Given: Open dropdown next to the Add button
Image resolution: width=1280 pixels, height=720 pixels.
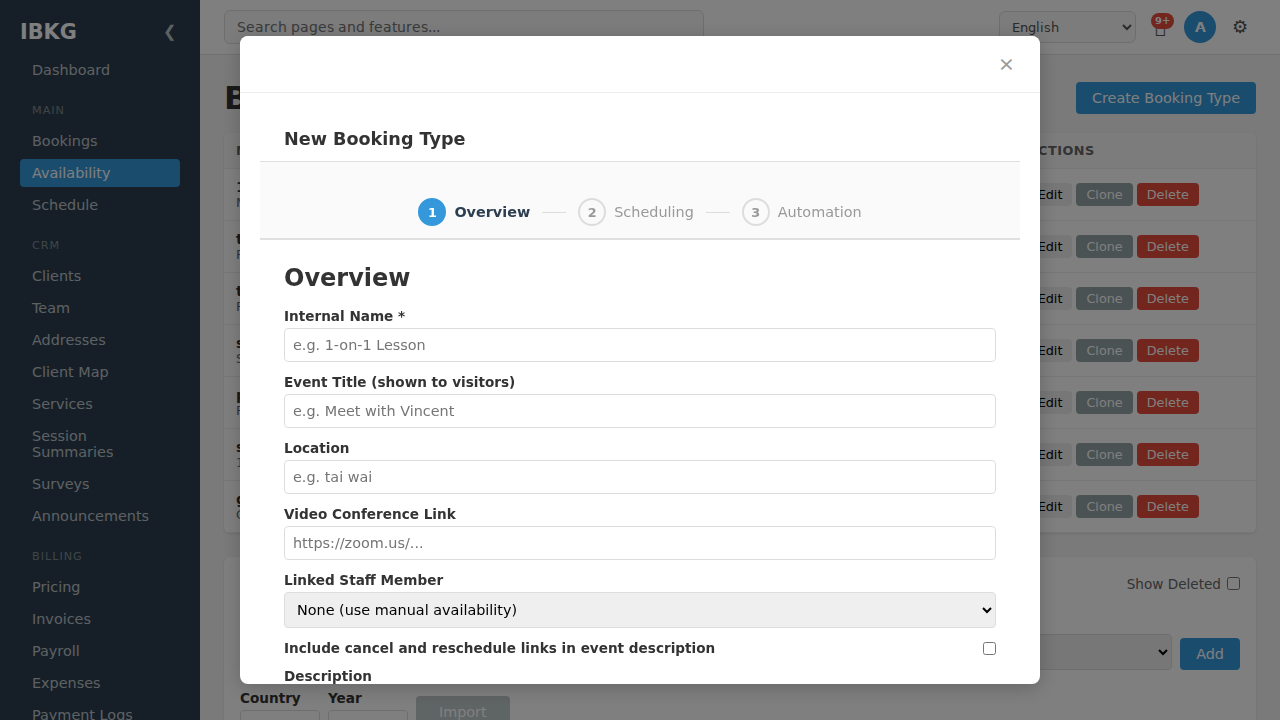Looking at the screenshot, I should click(1106, 652).
